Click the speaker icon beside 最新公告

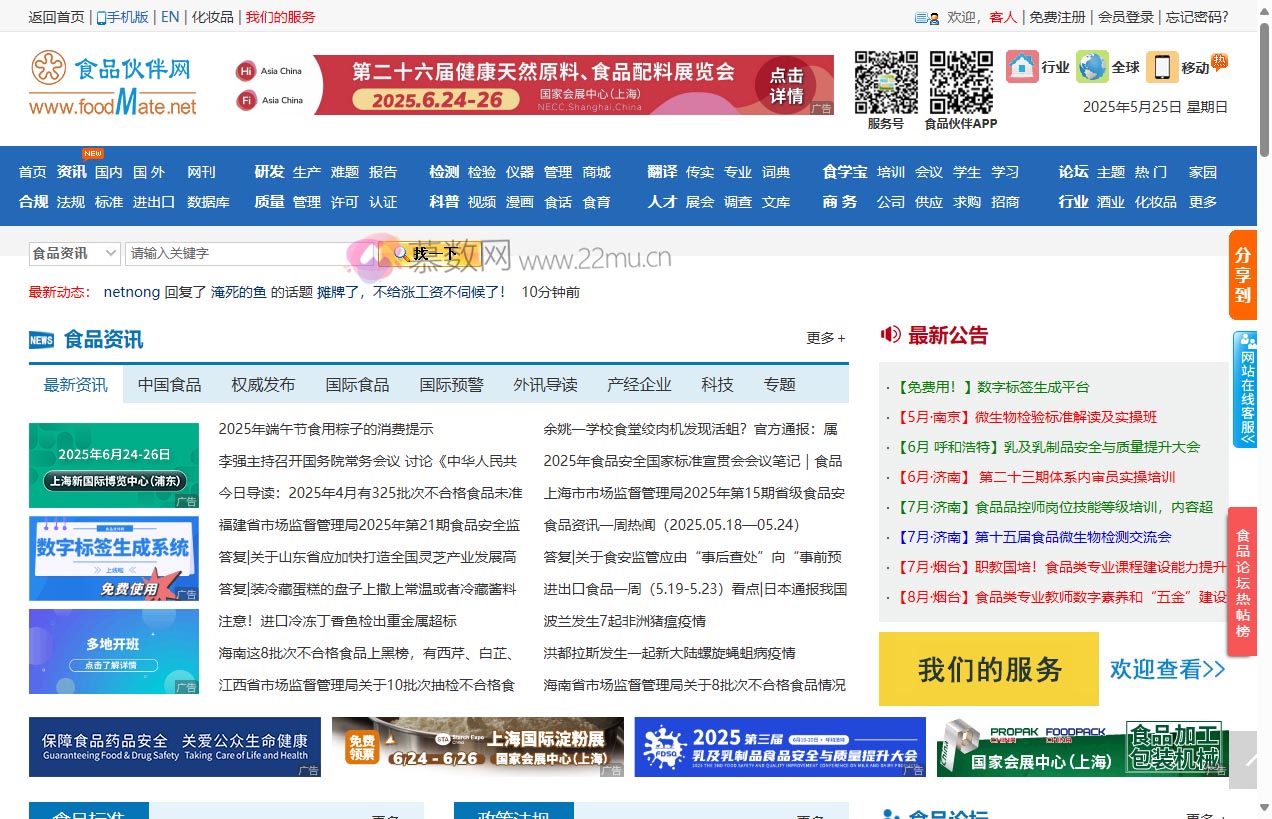[x=890, y=336]
